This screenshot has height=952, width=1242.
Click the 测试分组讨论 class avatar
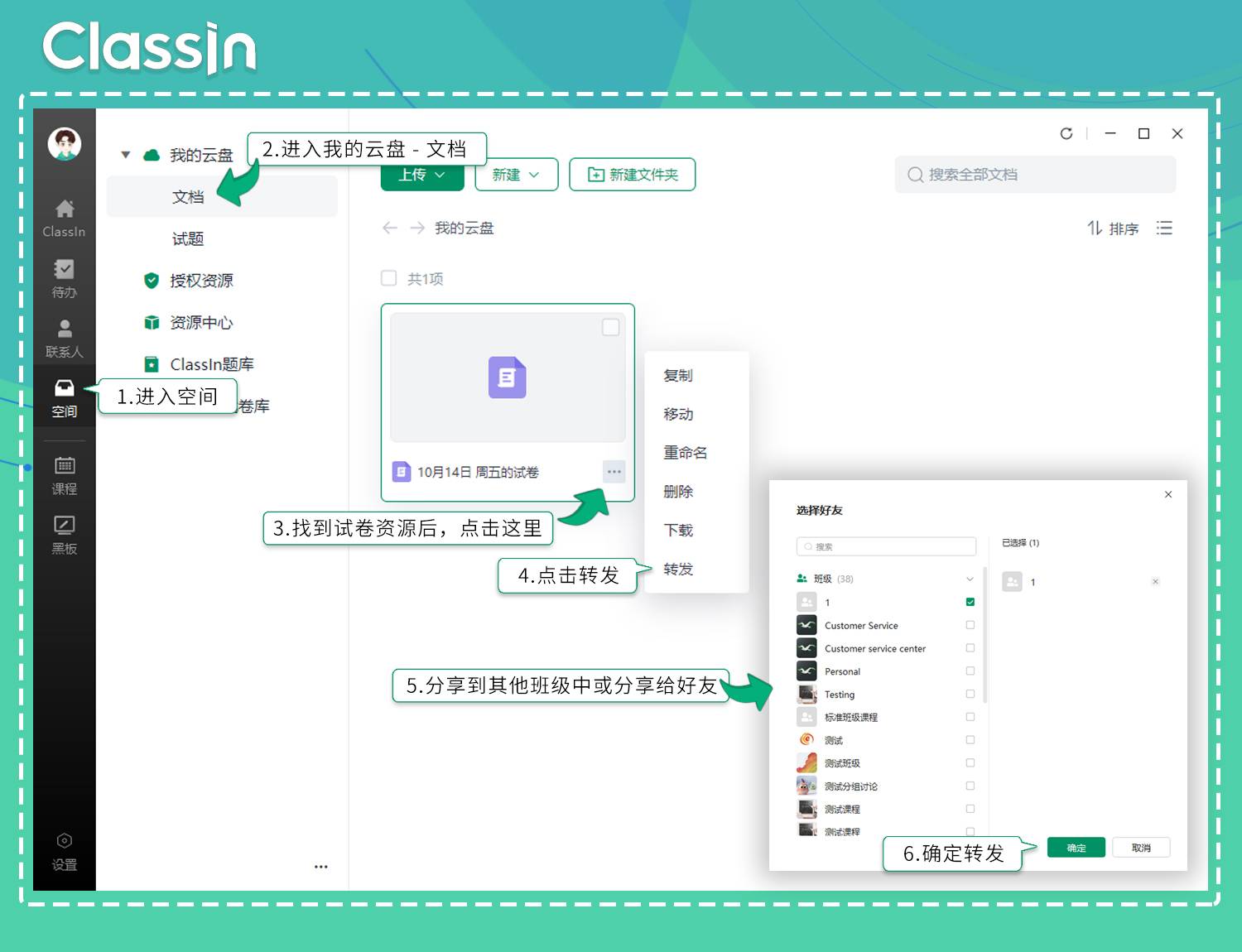click(x=806, y=786)
